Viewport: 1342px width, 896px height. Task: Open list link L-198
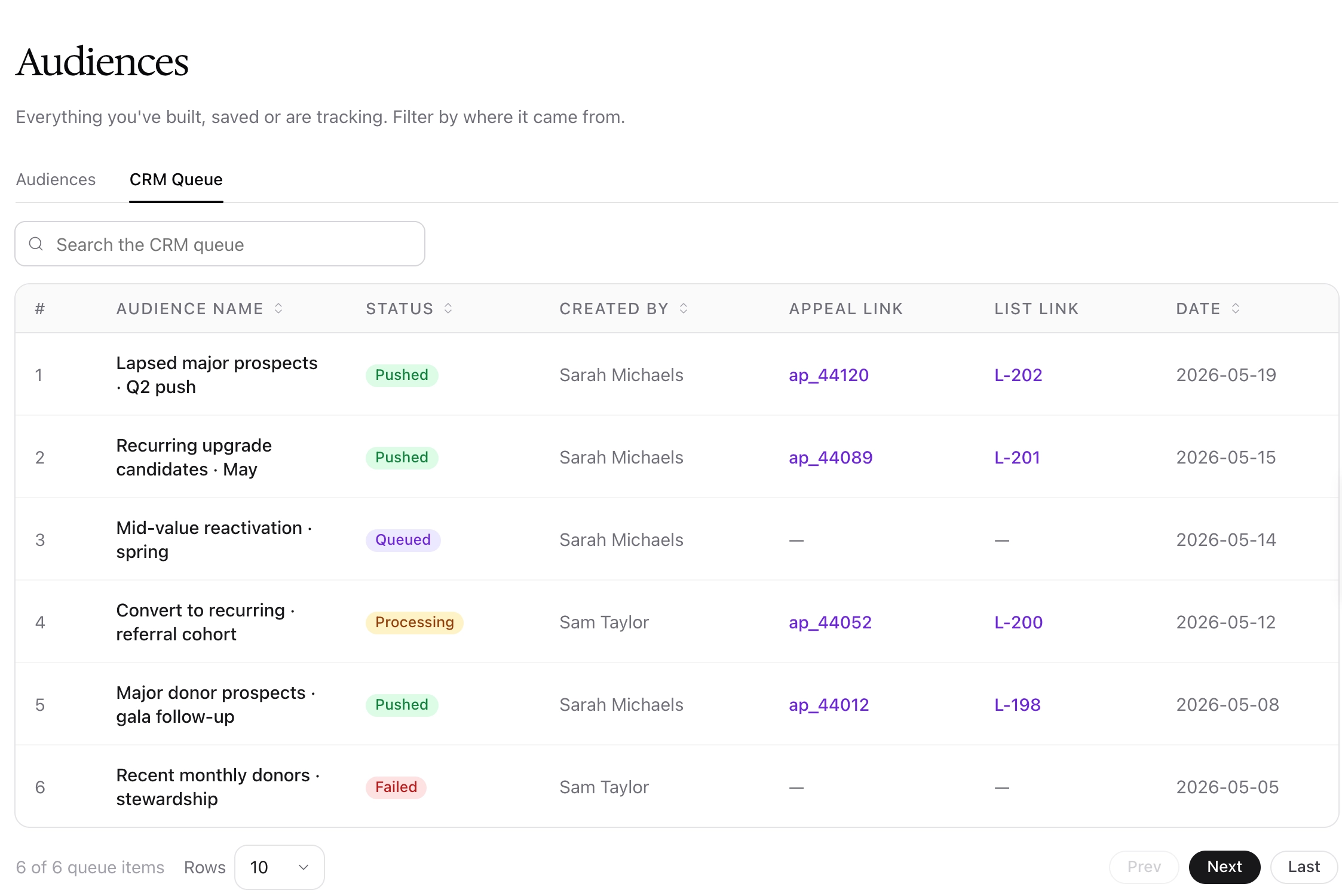pyautogui.click(x=1018, y=704)
